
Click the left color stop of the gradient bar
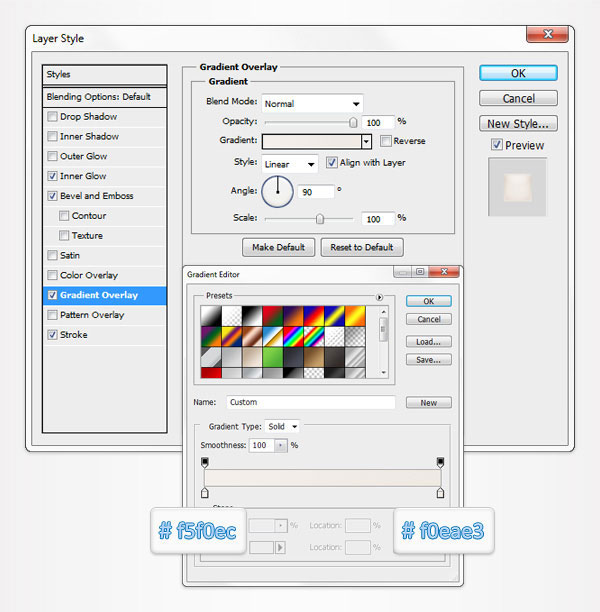coord(205,493)
